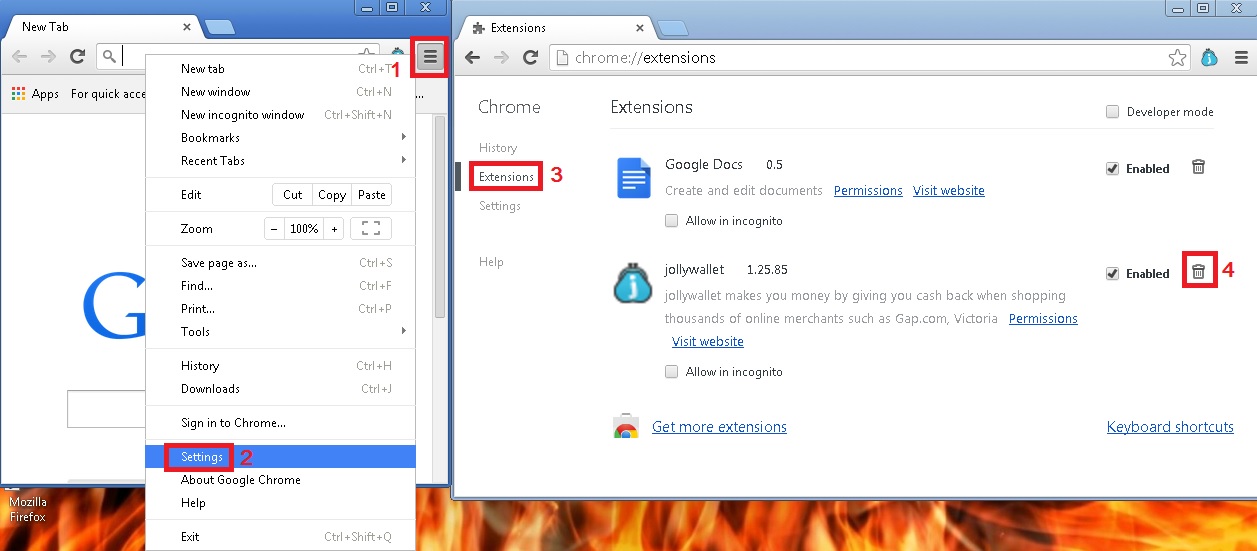Uncheck Enabled for jollywallet
This screenshot has height=551, width=1257.
coord(1112,273)
